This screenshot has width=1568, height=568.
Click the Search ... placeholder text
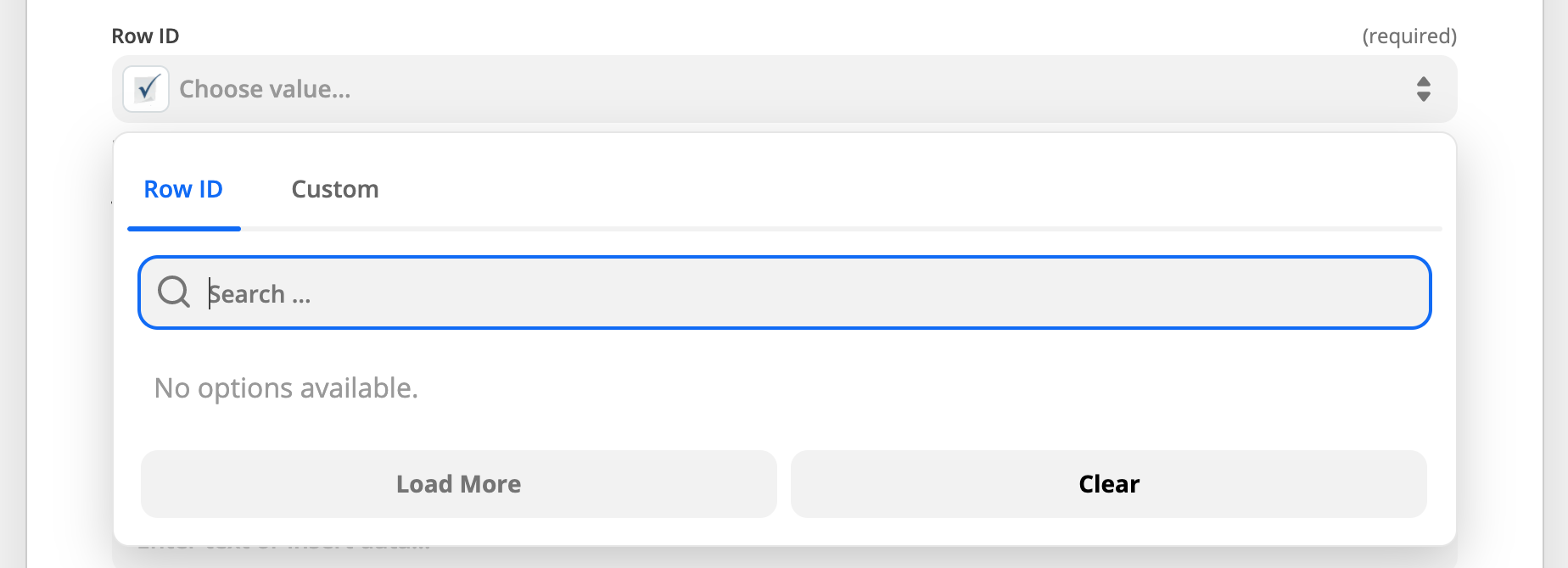click(x=260, y=294)
